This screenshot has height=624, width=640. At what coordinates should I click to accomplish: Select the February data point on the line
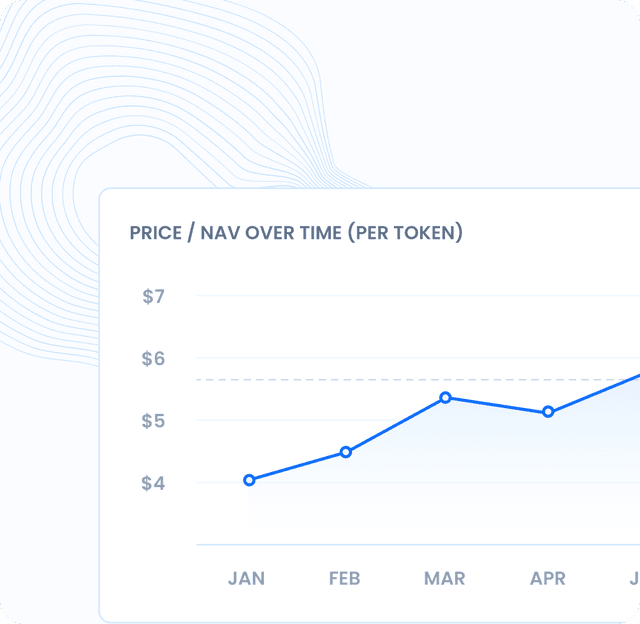point(346,452)
